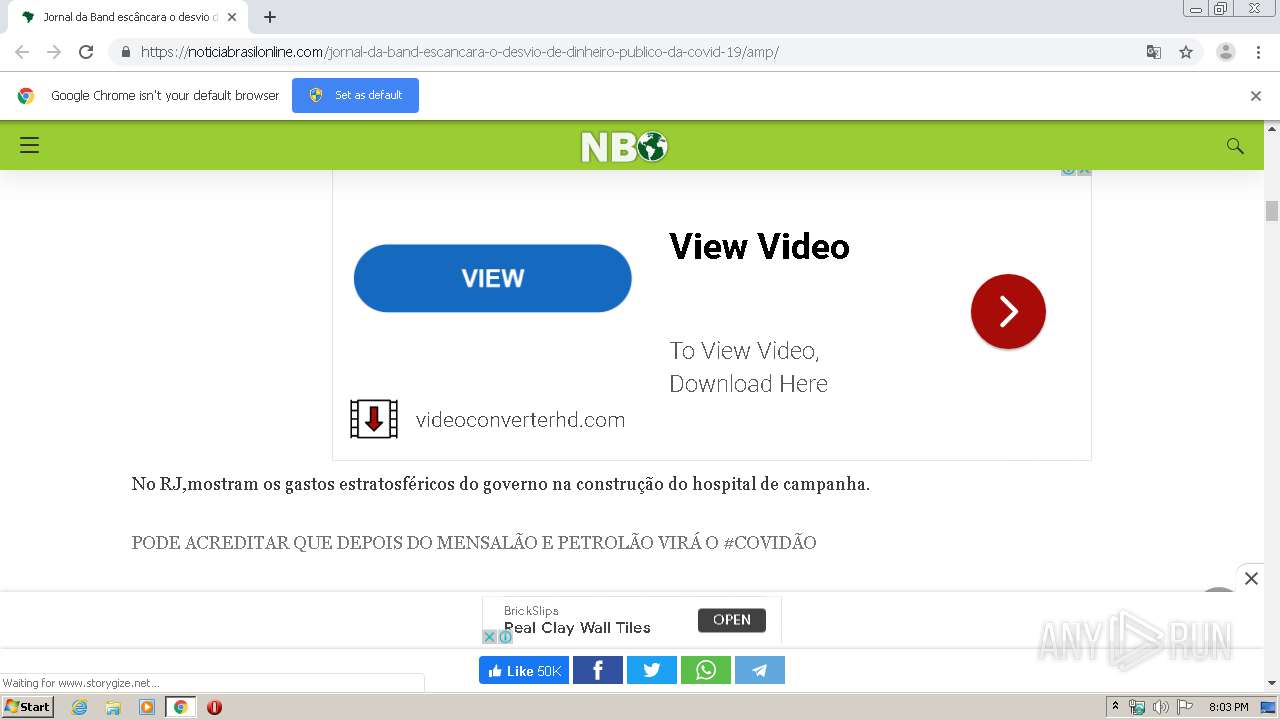Image resolution: width=1280 pixels, height=720 pixels.
Task: Open Chrome profile avatar
Action: (x=1226, y=52)
